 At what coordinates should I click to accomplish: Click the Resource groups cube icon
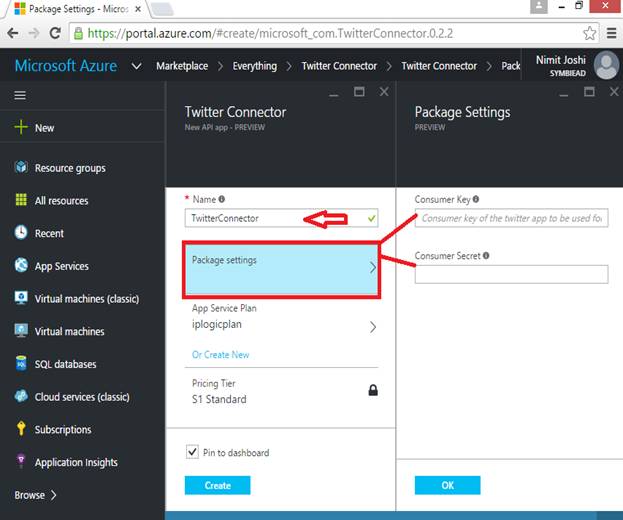click(21, 167)
